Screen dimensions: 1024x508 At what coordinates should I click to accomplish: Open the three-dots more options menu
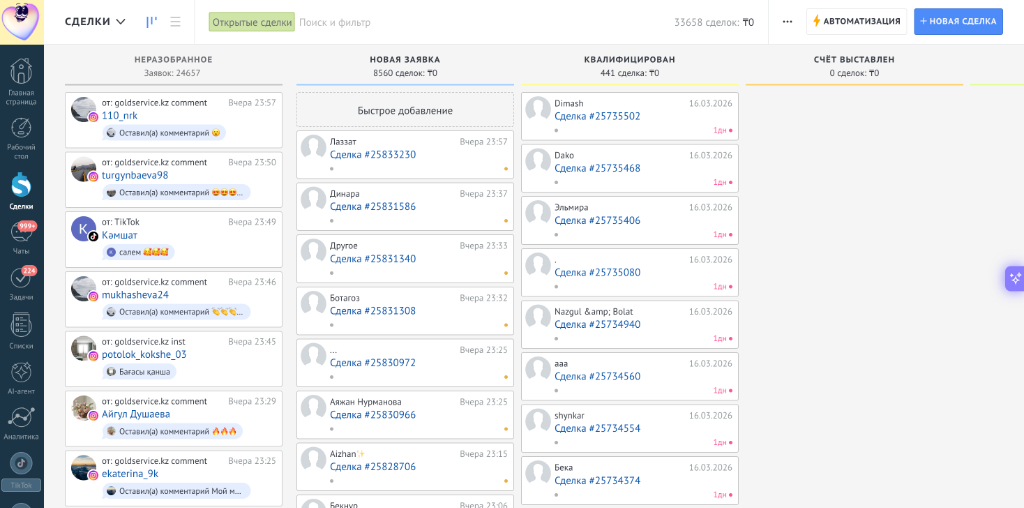pos(787,22)
